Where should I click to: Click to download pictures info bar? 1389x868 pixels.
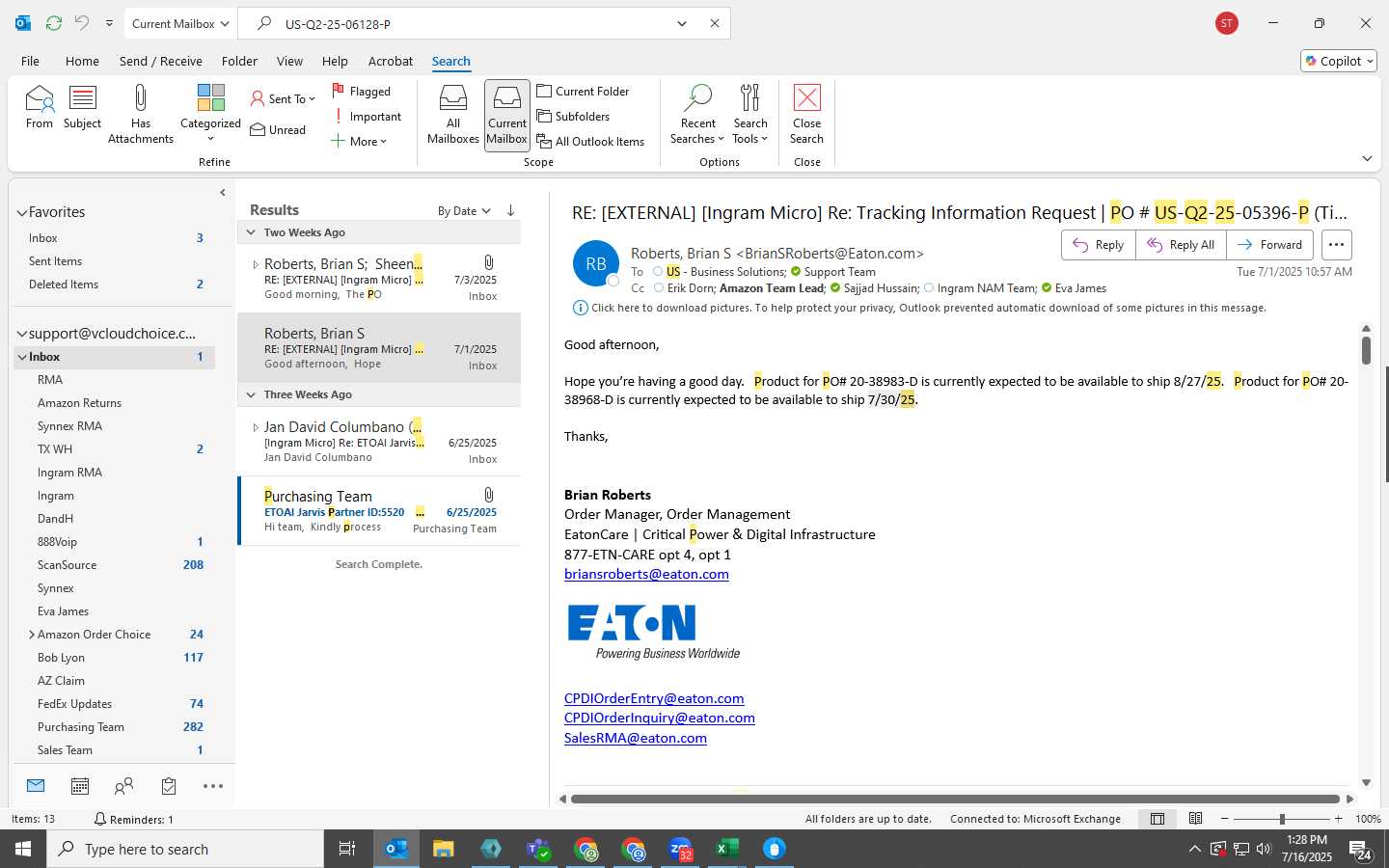point(919,308)
